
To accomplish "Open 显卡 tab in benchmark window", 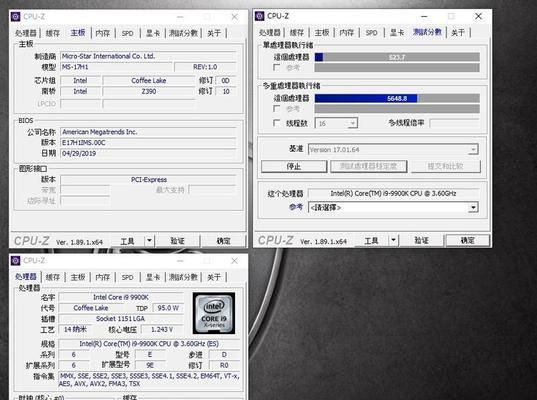I will point(397,32).
